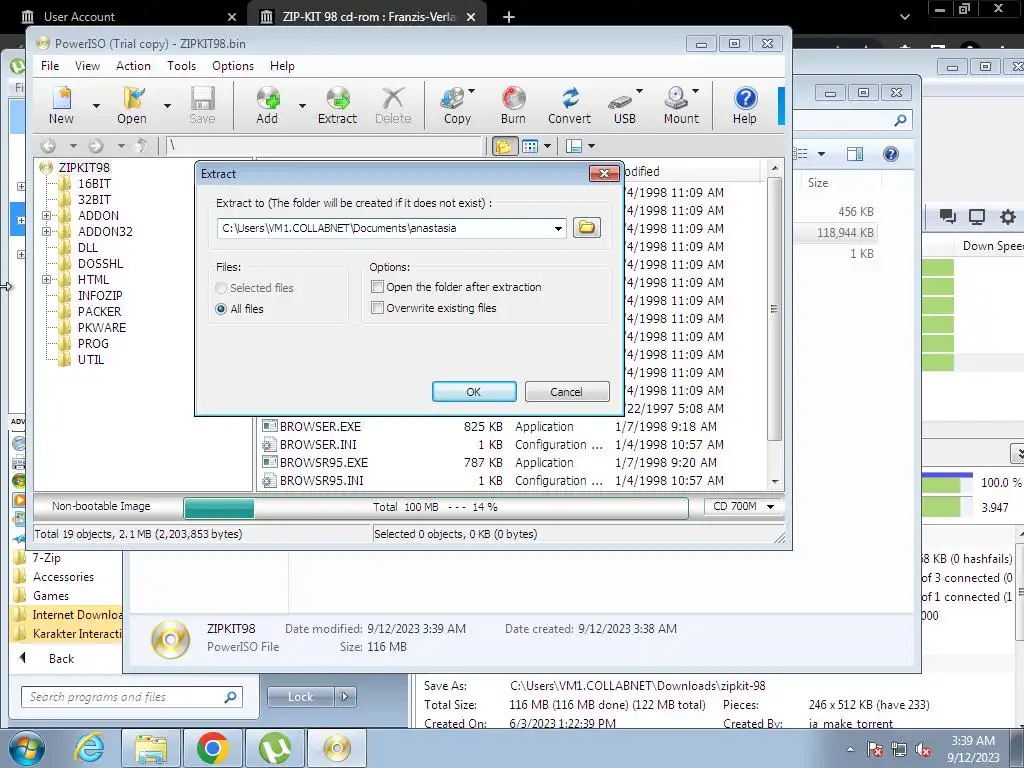Screen dimensions: 1024x768
Task: Click the Burn toolbar icon
Action: click(513, 105)
